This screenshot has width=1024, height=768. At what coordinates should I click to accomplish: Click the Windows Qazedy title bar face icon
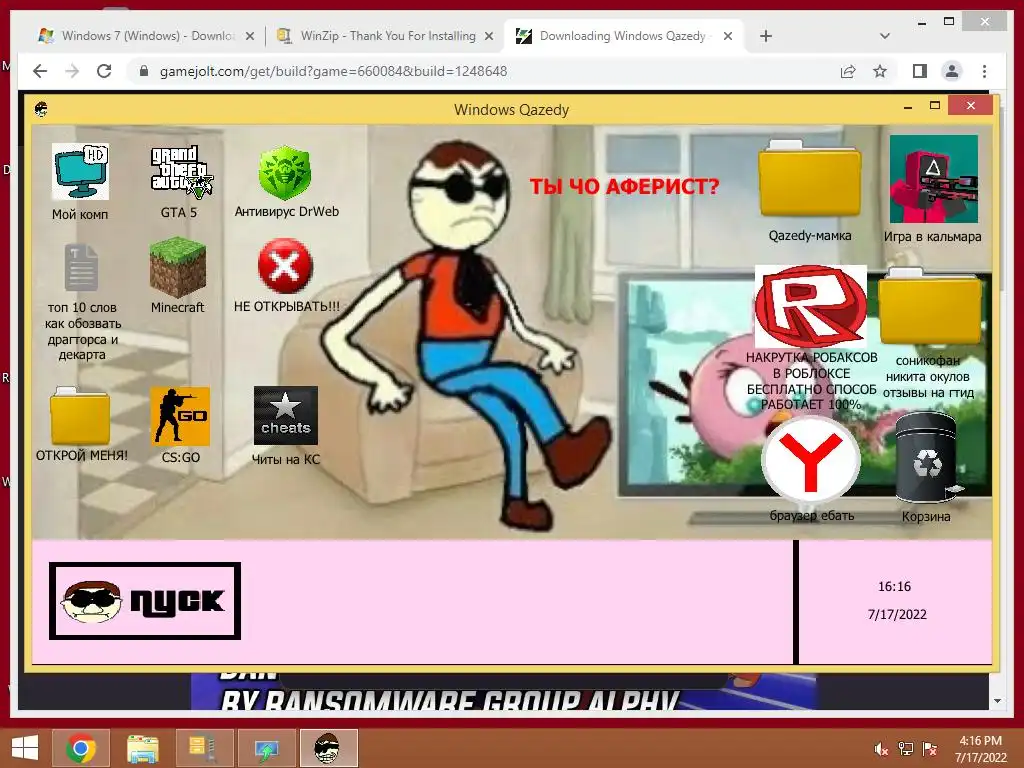[x=41, y=109]
